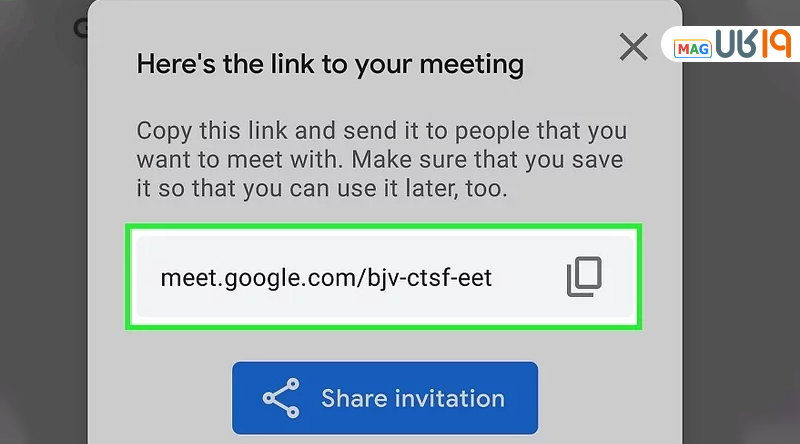
Task: Click the MAG badge in the watermark
Action: click(691, 47)
